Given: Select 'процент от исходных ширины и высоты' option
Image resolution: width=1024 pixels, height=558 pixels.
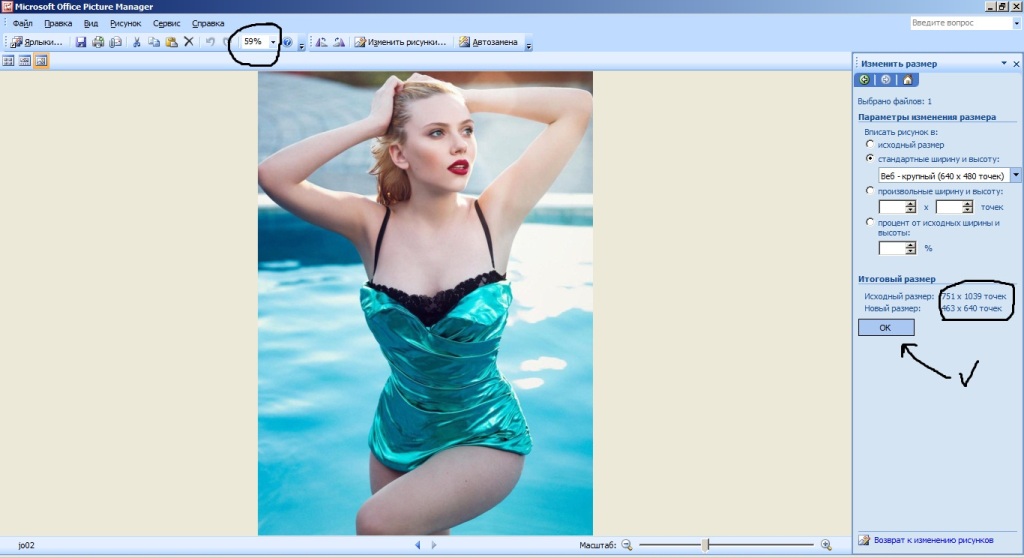Looking at the screenshot, I should pyautogui.click(x=870, y=222).
